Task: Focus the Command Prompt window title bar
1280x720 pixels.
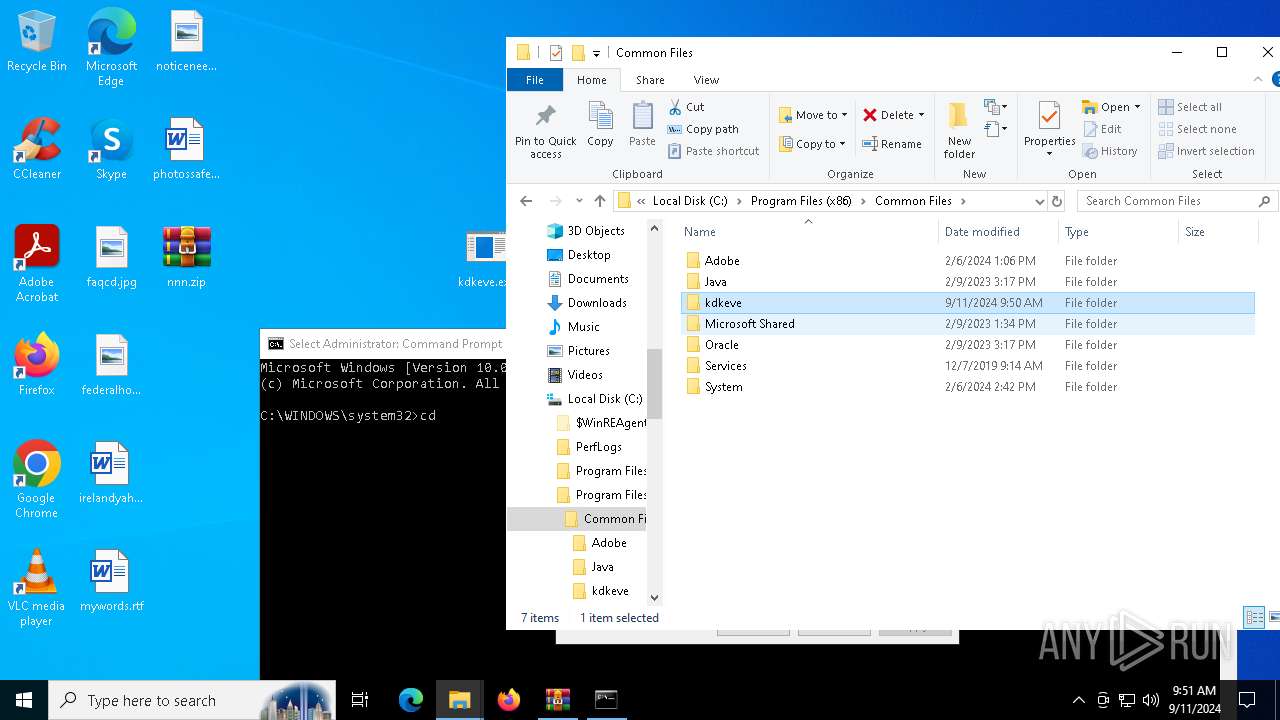Action: pos(383,344)
